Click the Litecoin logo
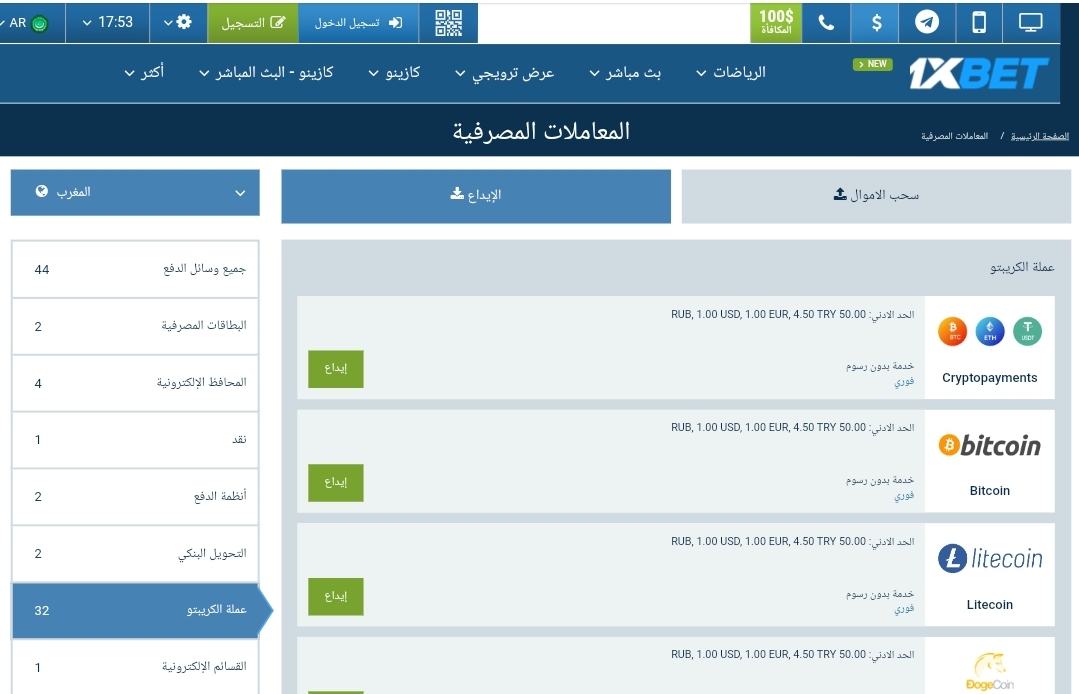The width and height of the screenshot is (1079, 694). pyautogui.click(x=990, y=559)
